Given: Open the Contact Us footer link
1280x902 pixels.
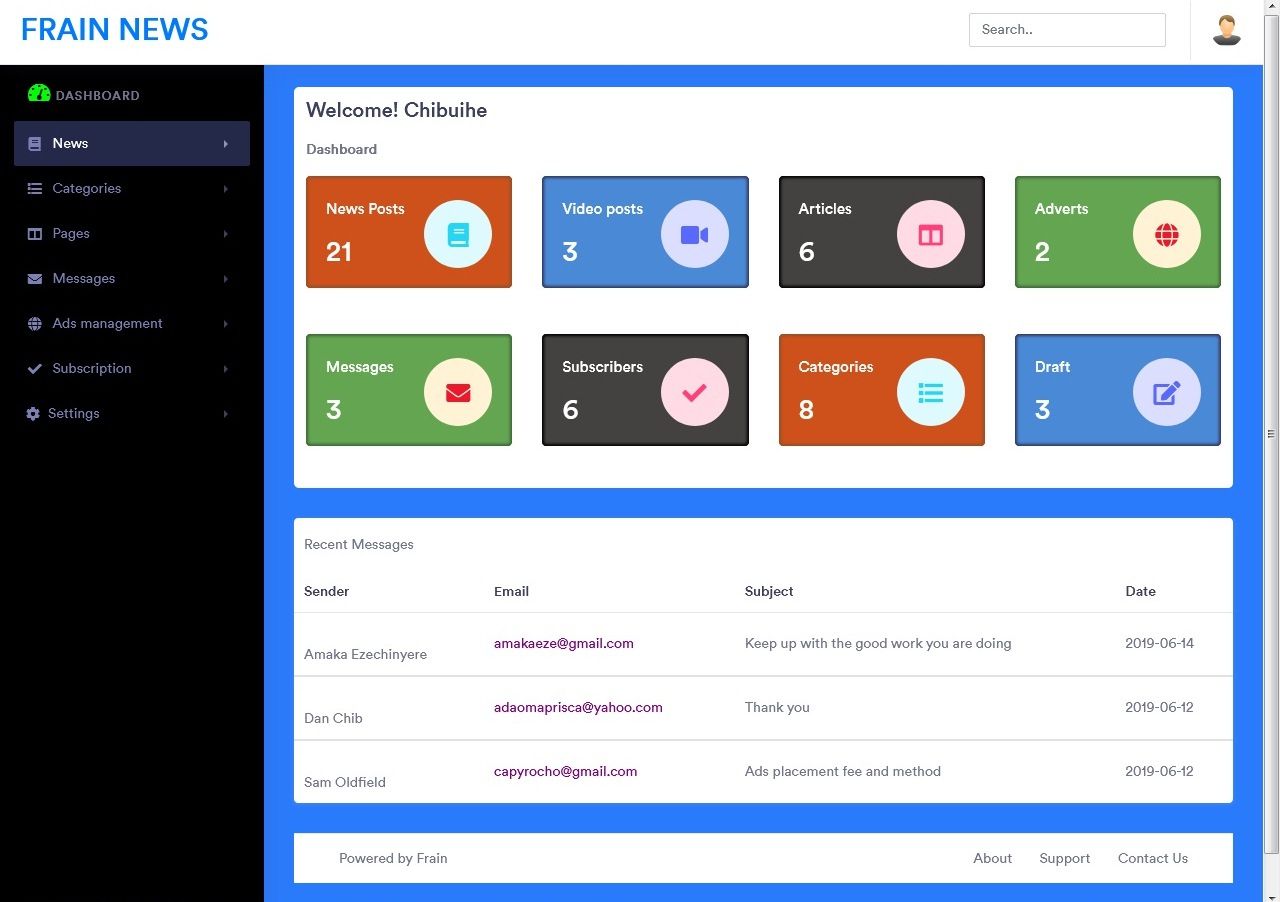Looking at the screenshot, I should (1153, 858).
